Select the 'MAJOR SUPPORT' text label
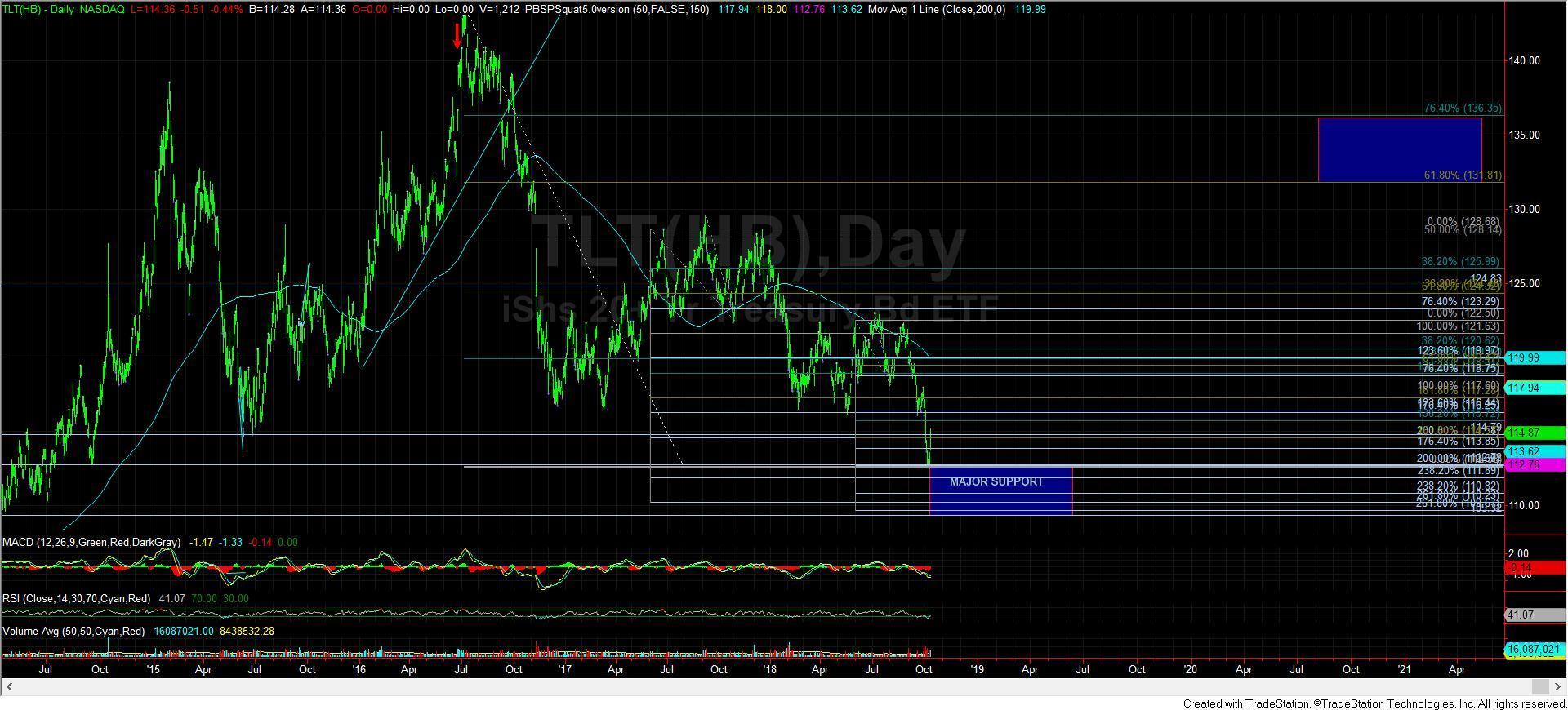 click(x=996, y=481)
